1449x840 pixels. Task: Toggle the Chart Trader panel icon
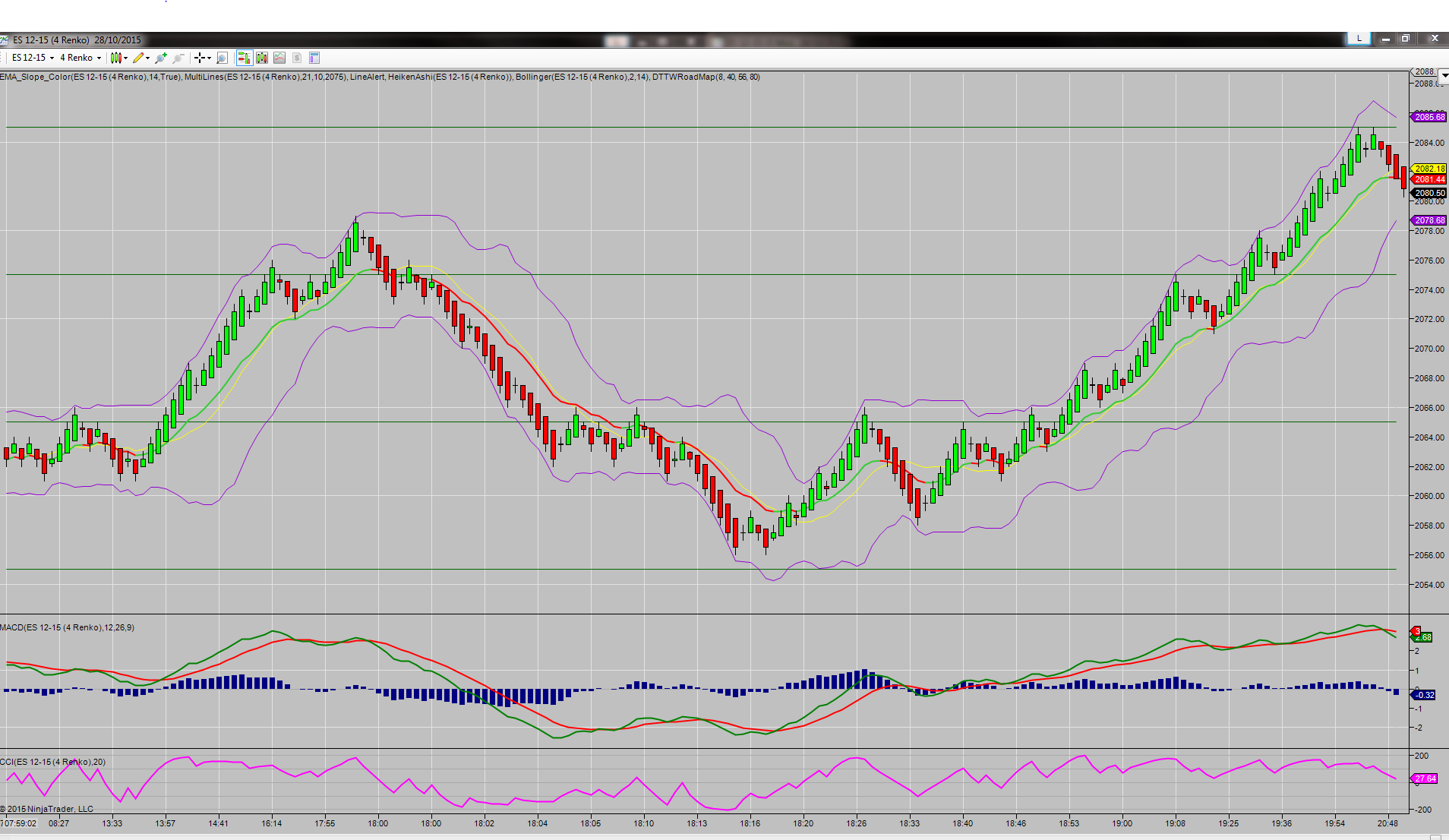pyautogui.click(x=244, y=58)
